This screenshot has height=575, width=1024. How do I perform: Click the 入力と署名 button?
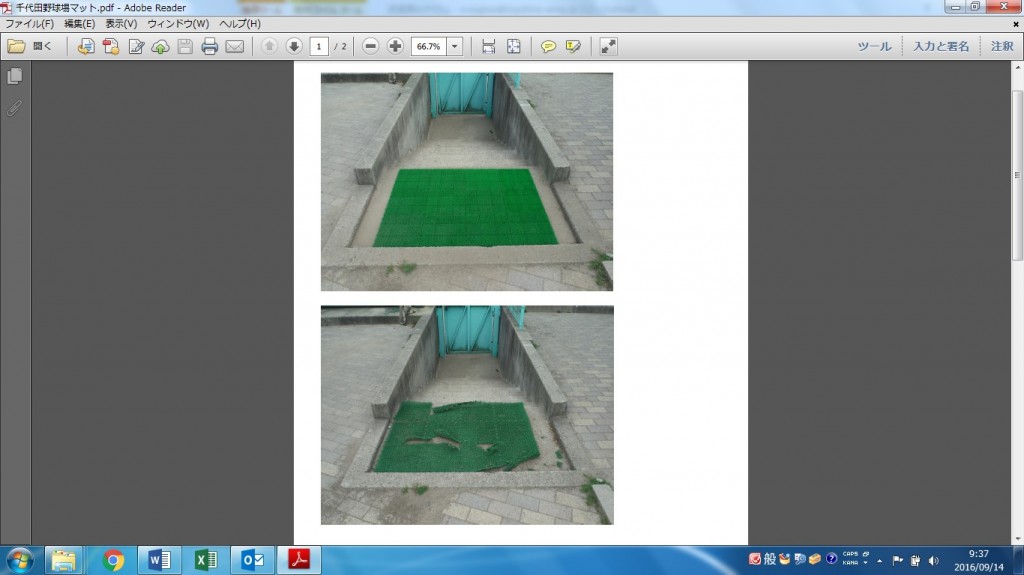(941, 46)
